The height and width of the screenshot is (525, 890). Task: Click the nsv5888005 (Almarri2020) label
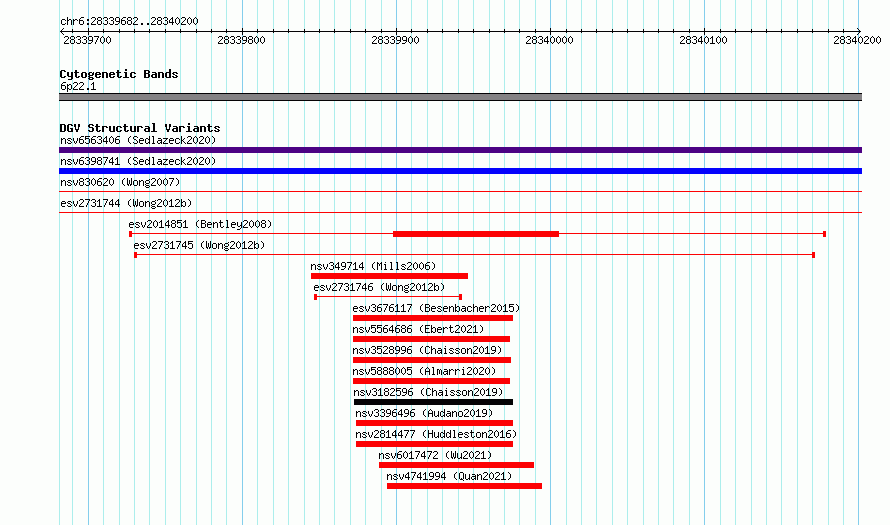424,371
